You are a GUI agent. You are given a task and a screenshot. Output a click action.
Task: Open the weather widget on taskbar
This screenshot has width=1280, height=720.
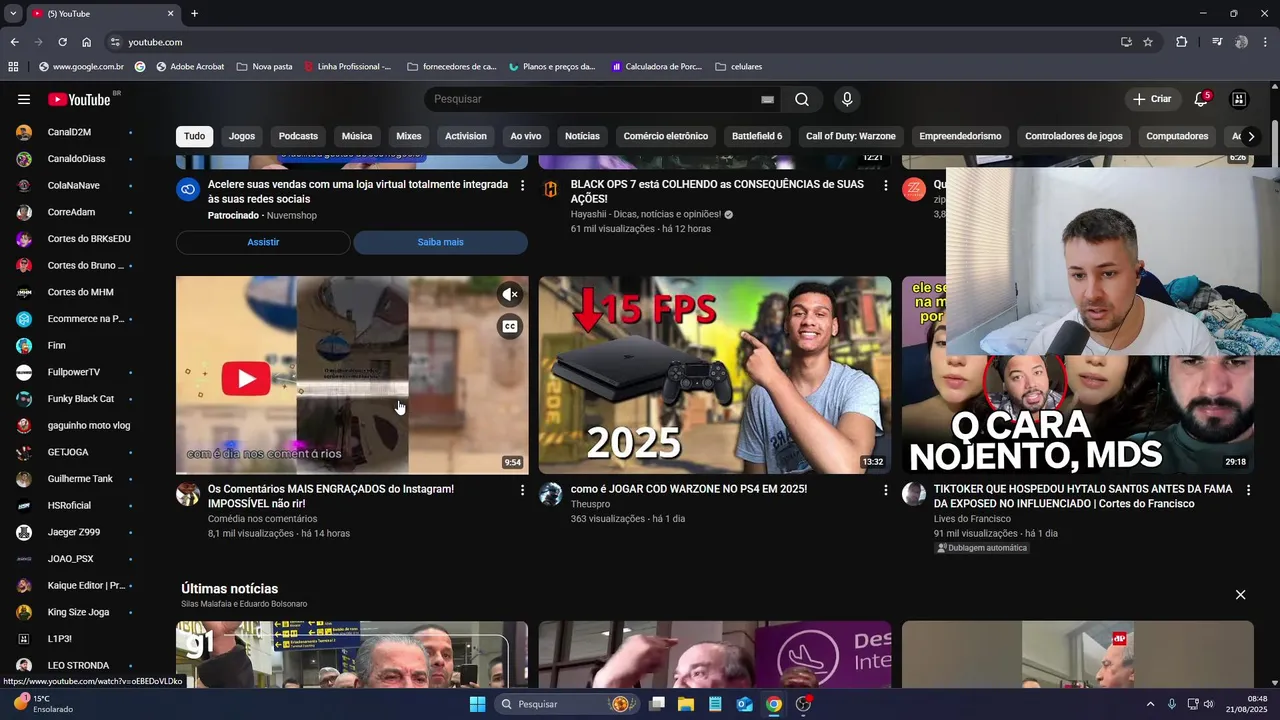[x=45, y=704]
